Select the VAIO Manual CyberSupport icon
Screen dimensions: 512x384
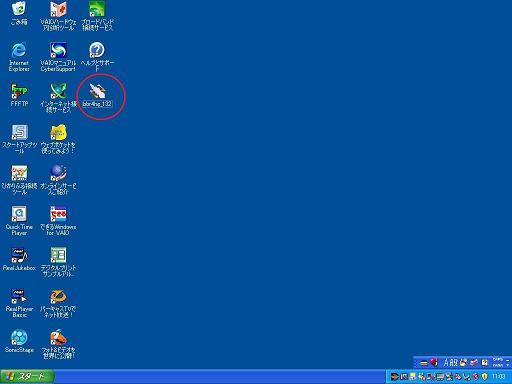[58, 57]
